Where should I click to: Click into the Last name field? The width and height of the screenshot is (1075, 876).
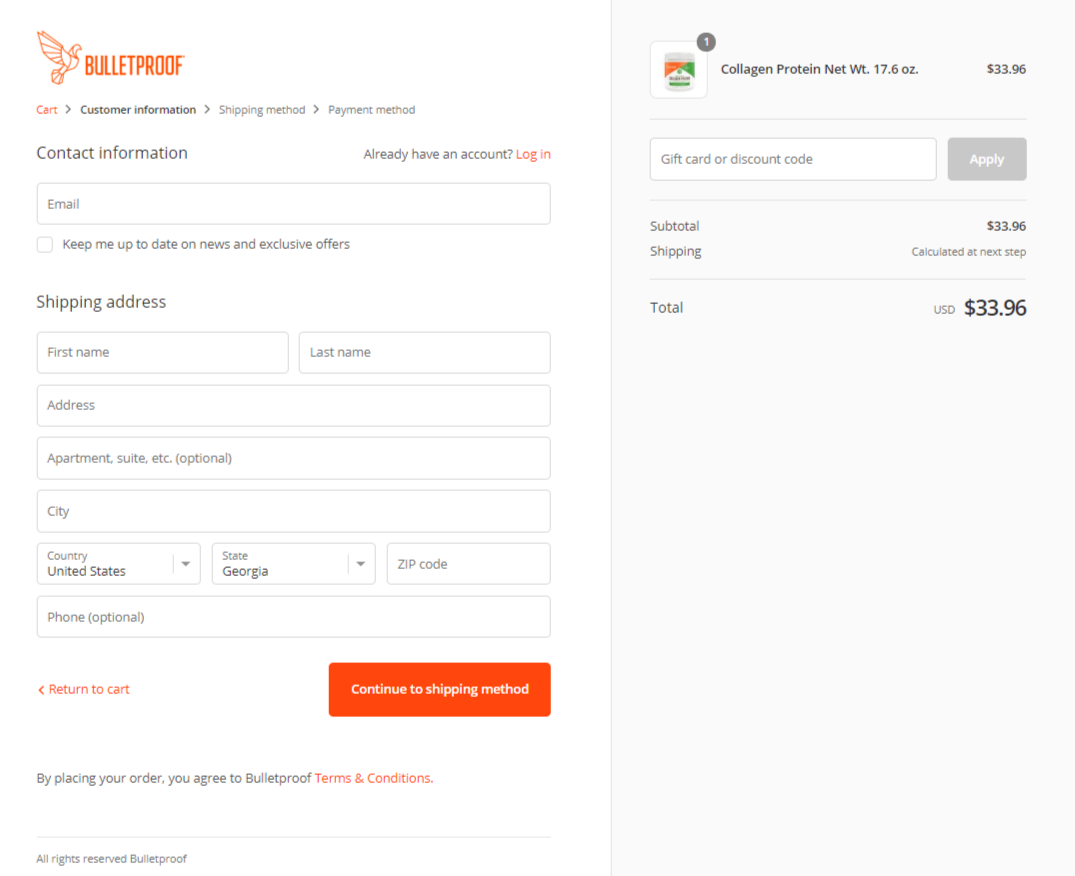(x=424, y=352)
